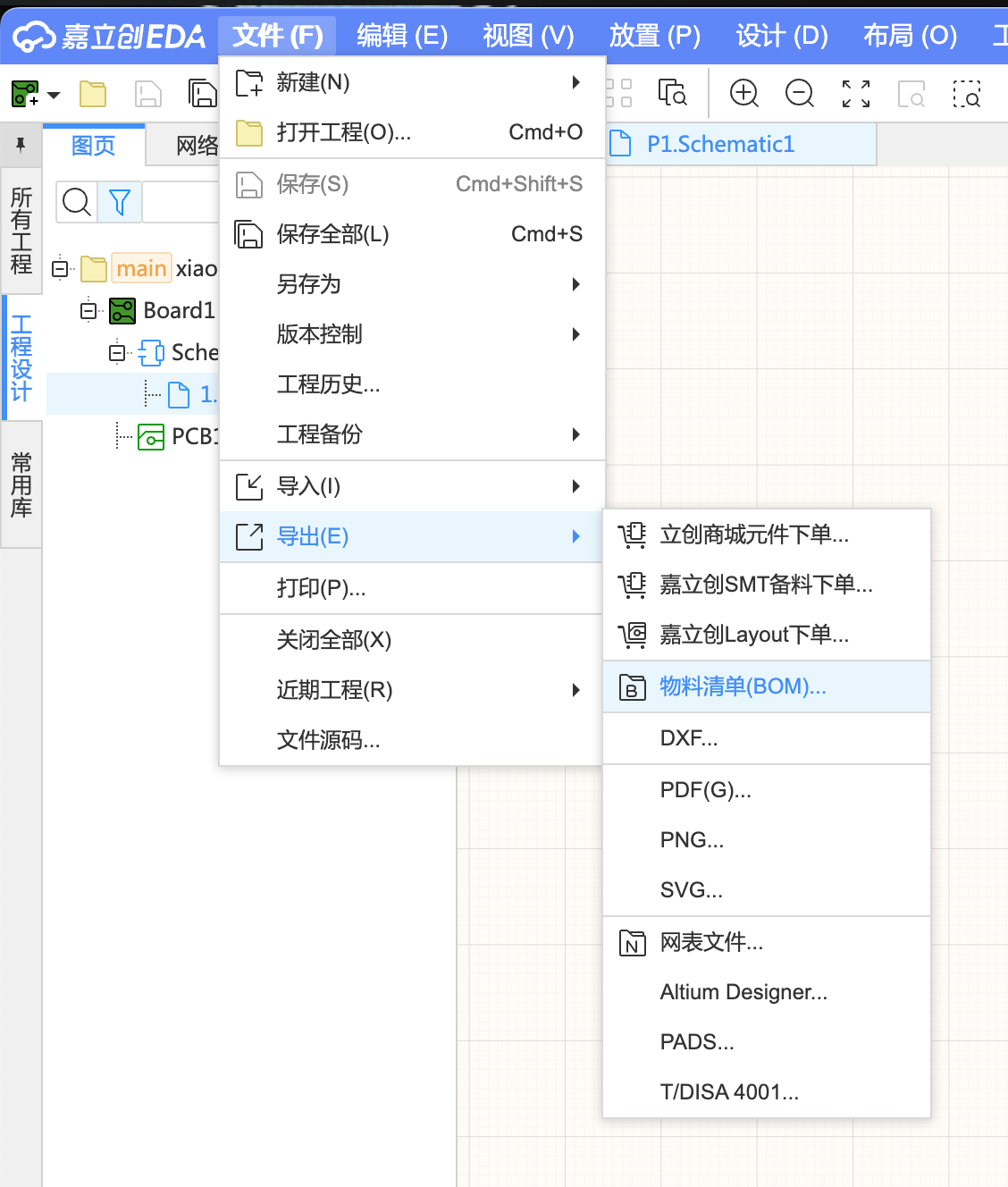Viewport: 1008px width, 1187px height.
Task: Open the new board dropdown icon in toolbar
Action: pyautogui.click(x=25, y=93)
